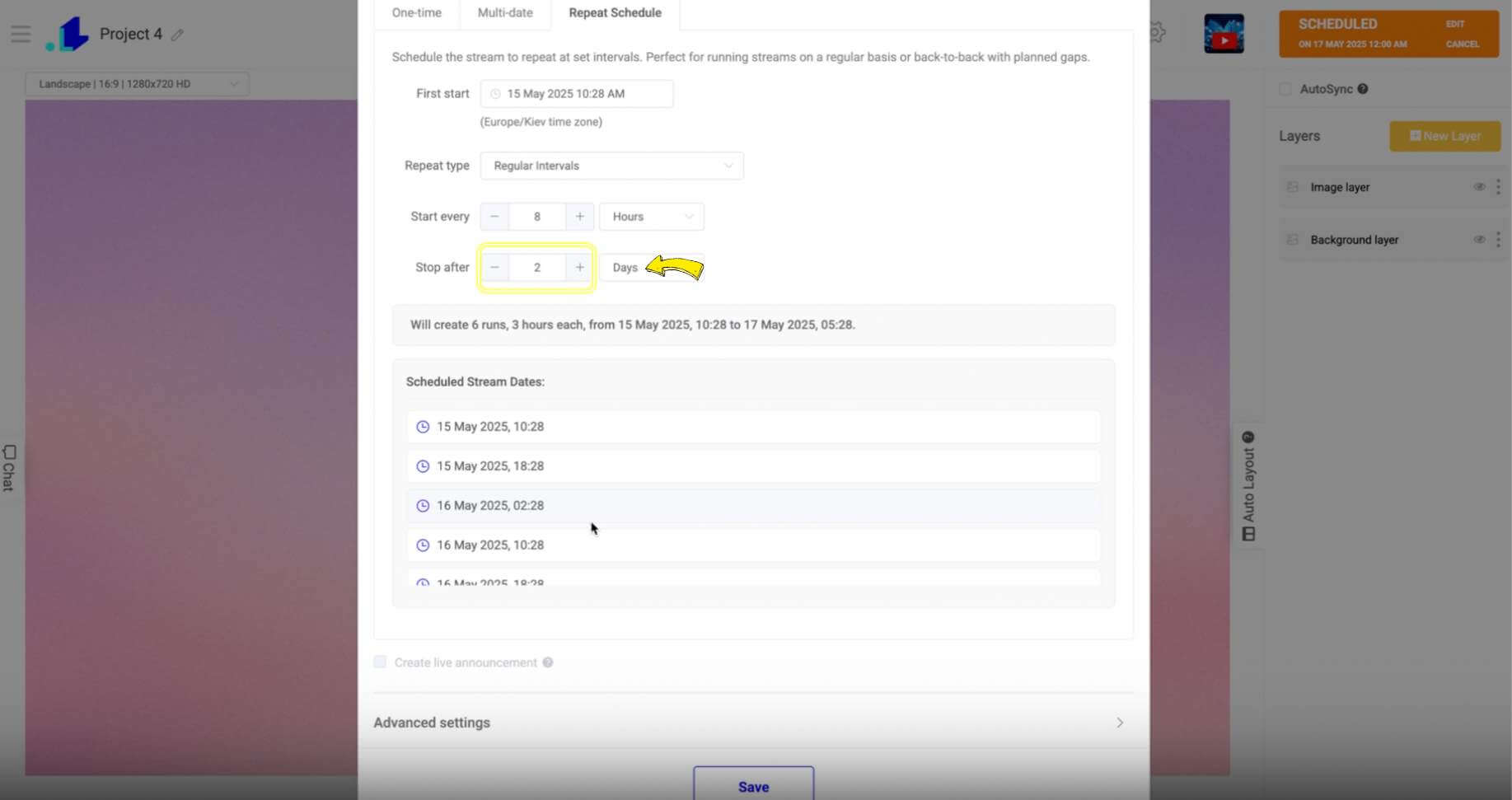Select the 15 May 2025, 10:28 date row
The width and height of the screenshot is (1512, 800).
tap(753, 427)
